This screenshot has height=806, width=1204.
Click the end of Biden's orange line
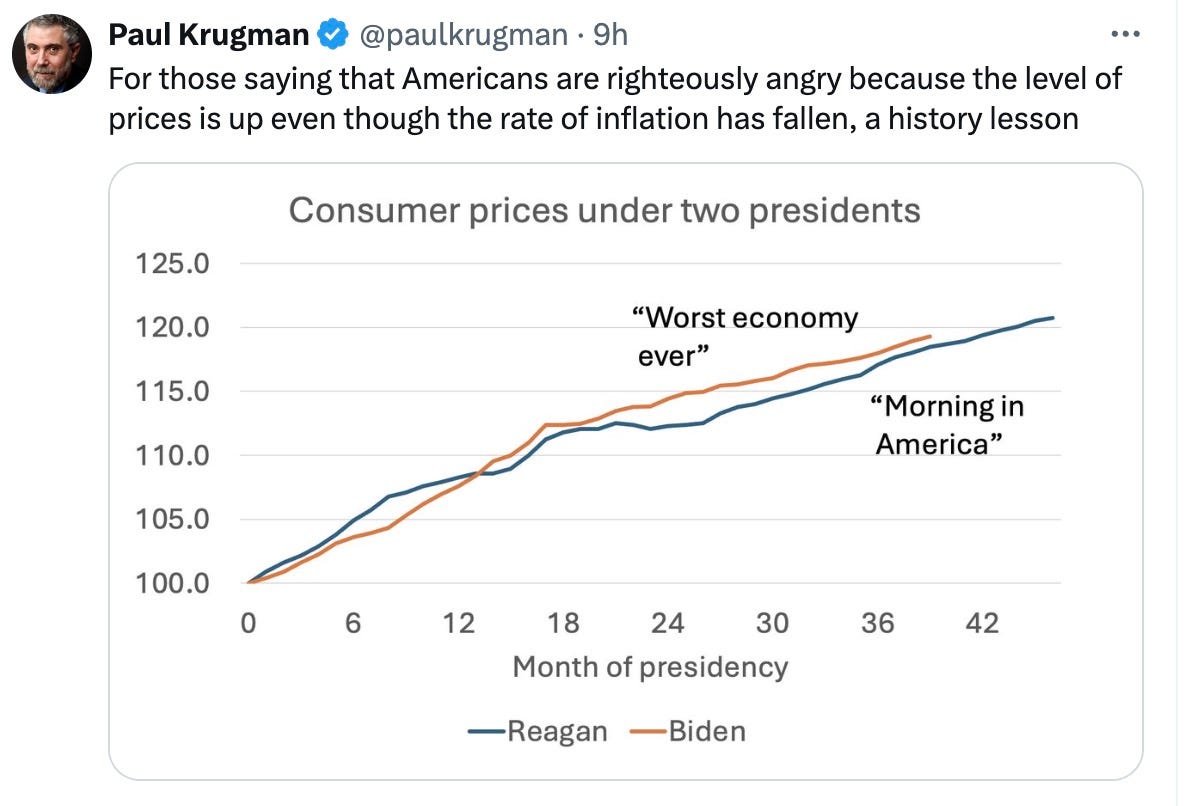point(931,337)
